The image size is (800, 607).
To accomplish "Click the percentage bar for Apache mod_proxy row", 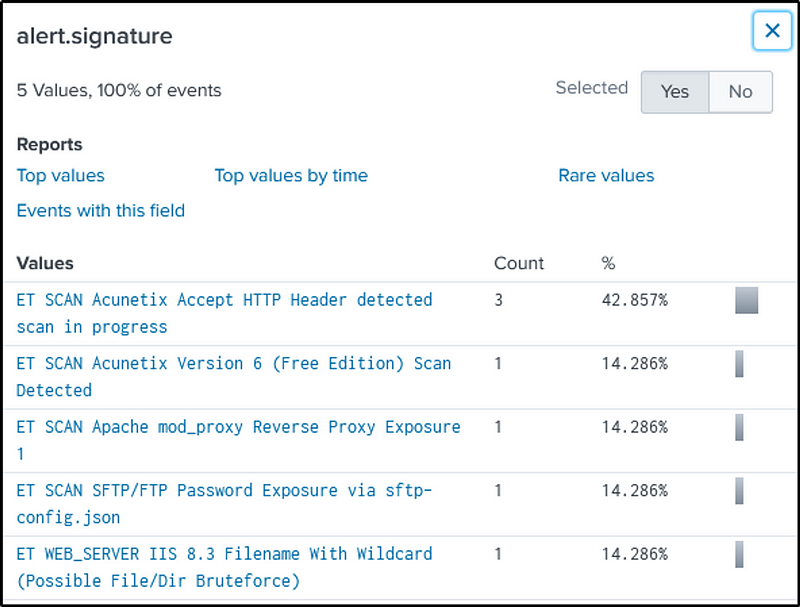I will [x=739, y=428].
